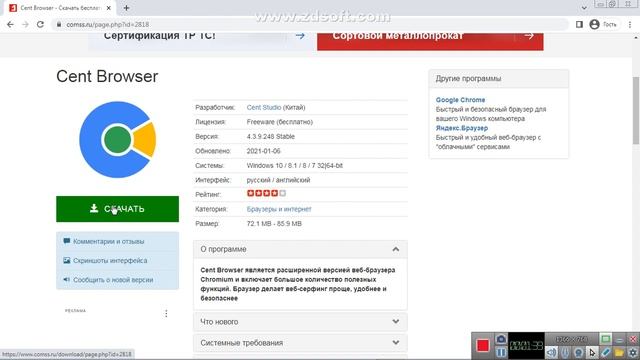The image size is (640, 360).
Task: Open the ad options three-dot menu
Action: 166,313
